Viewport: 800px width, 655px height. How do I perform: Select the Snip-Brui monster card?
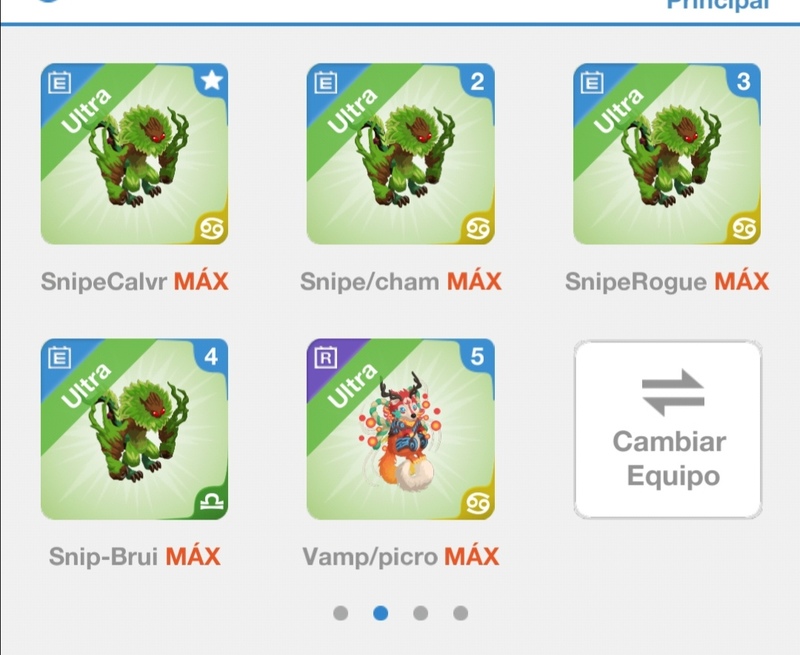[x=135, y=429]
